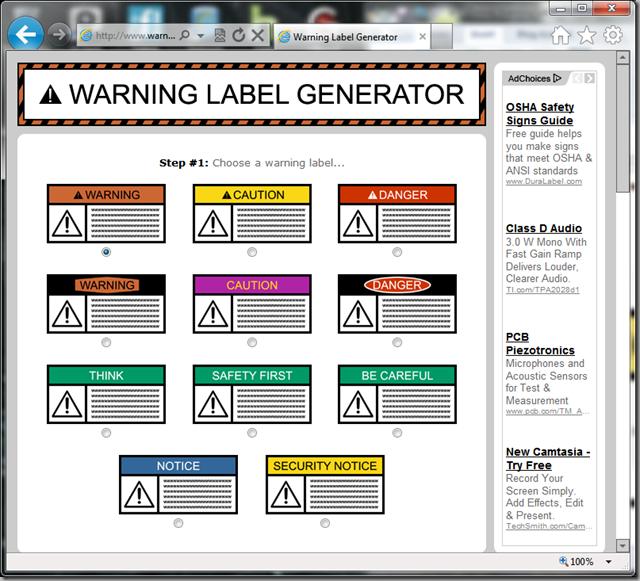640x581 pixels.
Task: Expand the address bar autocomplete dropdown arrow
Action: point(201,36)
